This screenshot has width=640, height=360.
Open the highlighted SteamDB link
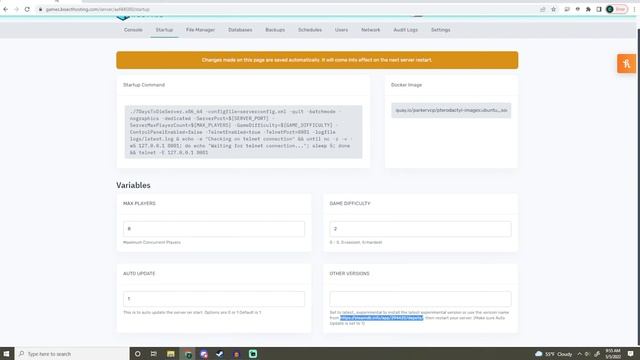pos(382,318)
